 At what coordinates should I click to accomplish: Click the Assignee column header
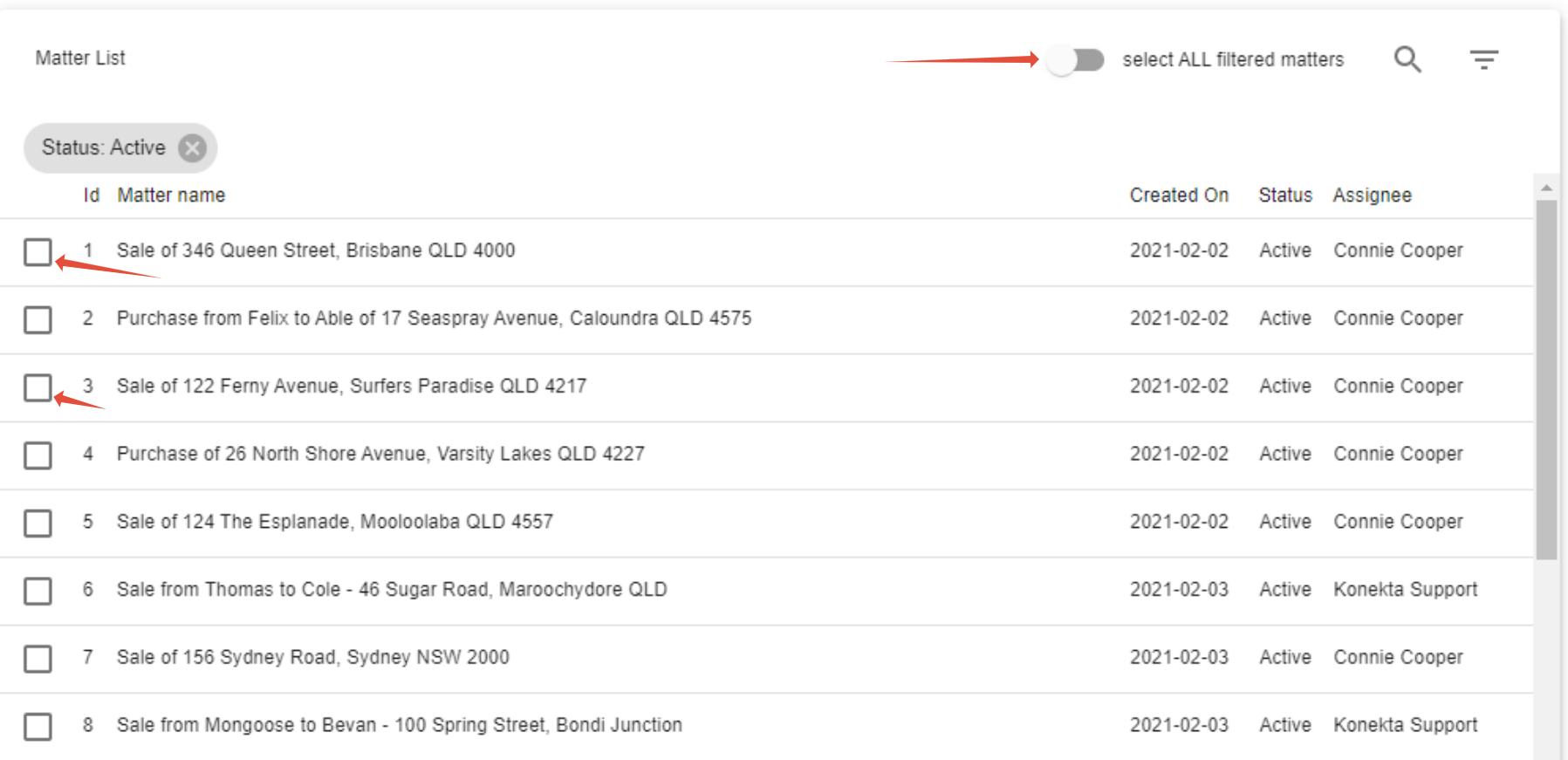point(1372,195)
